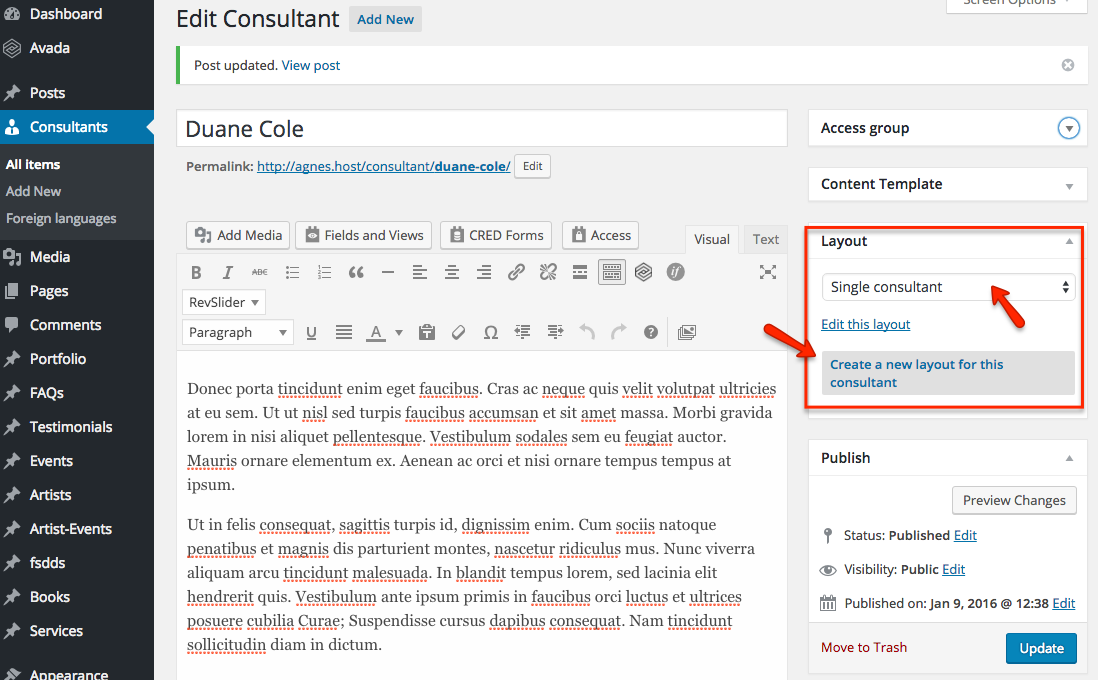Screen dimensions: 1098x680
Task: Redo the last edit
Action: (619, 333)
